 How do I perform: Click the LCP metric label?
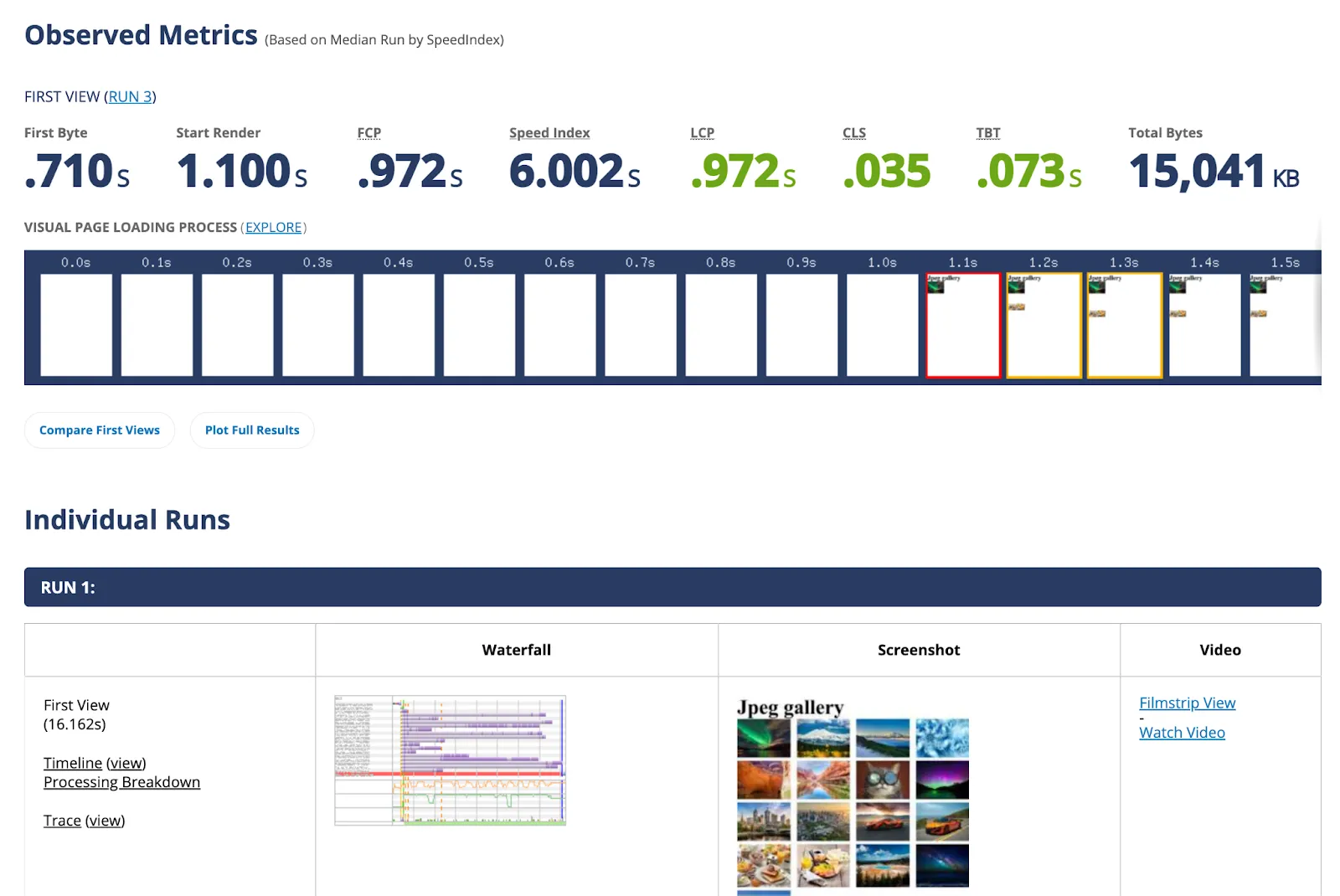point(702,133)
